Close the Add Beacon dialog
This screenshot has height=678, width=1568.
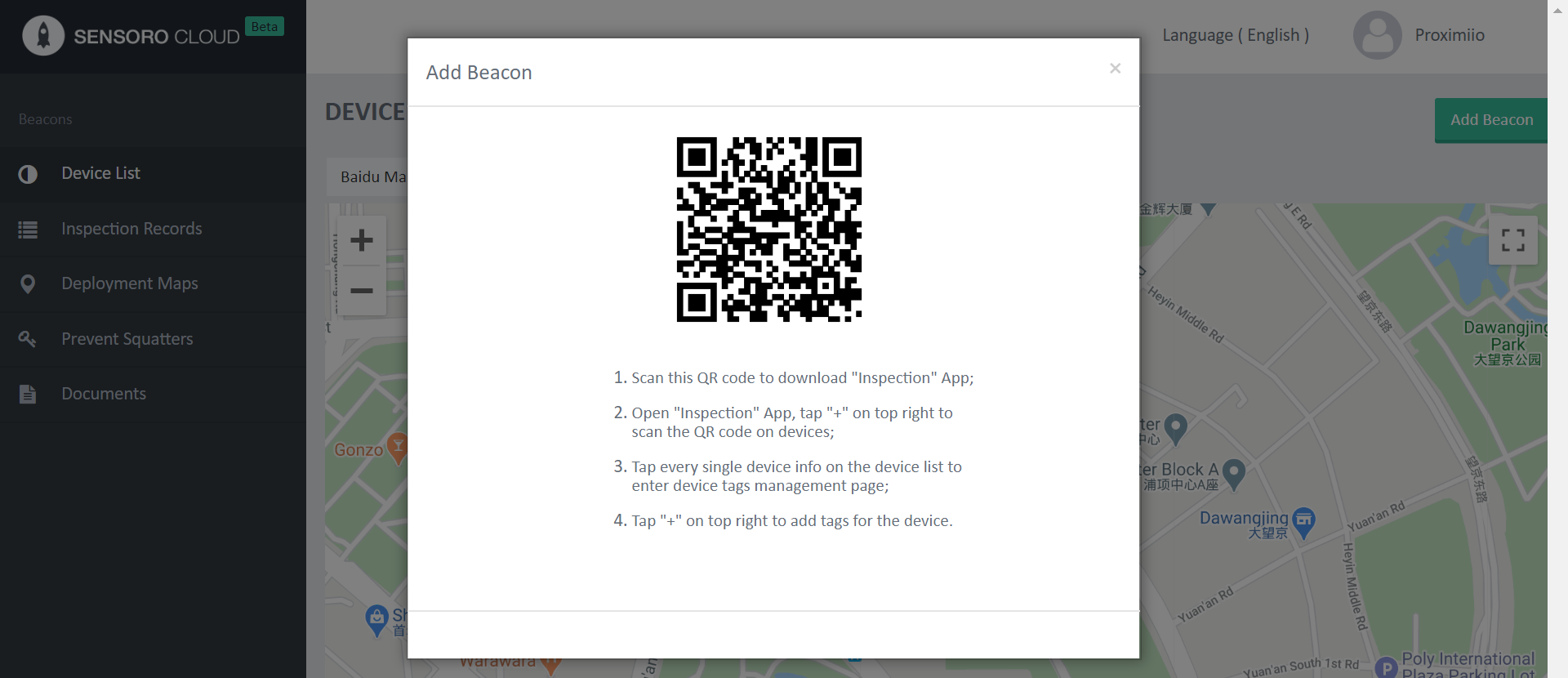click(x=1115, y=69)
